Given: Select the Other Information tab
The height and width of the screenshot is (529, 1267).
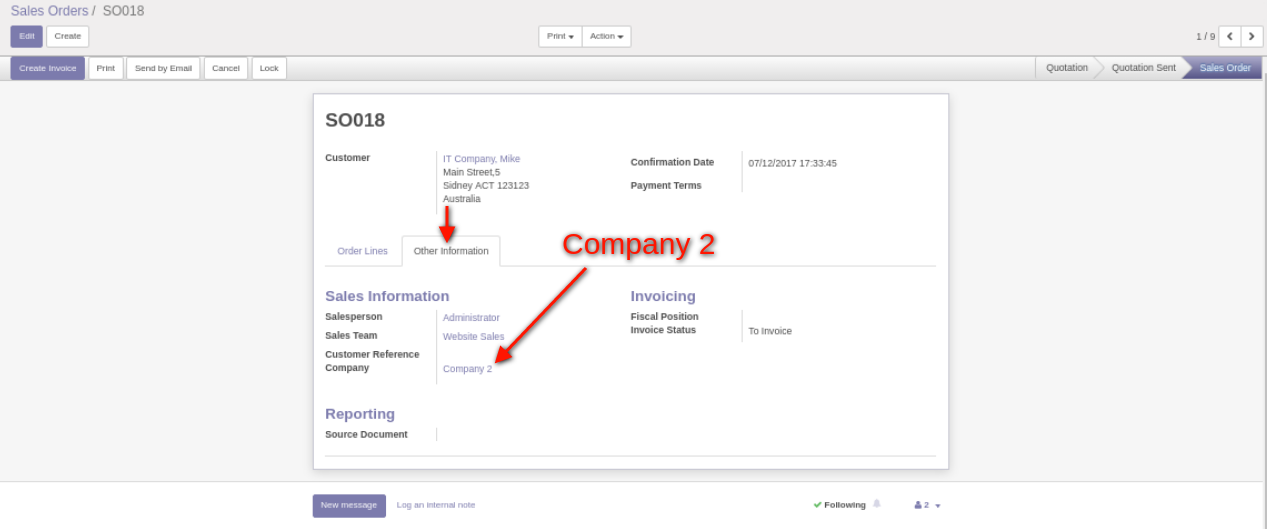Looking at the screenshot, I should (451, 251).
